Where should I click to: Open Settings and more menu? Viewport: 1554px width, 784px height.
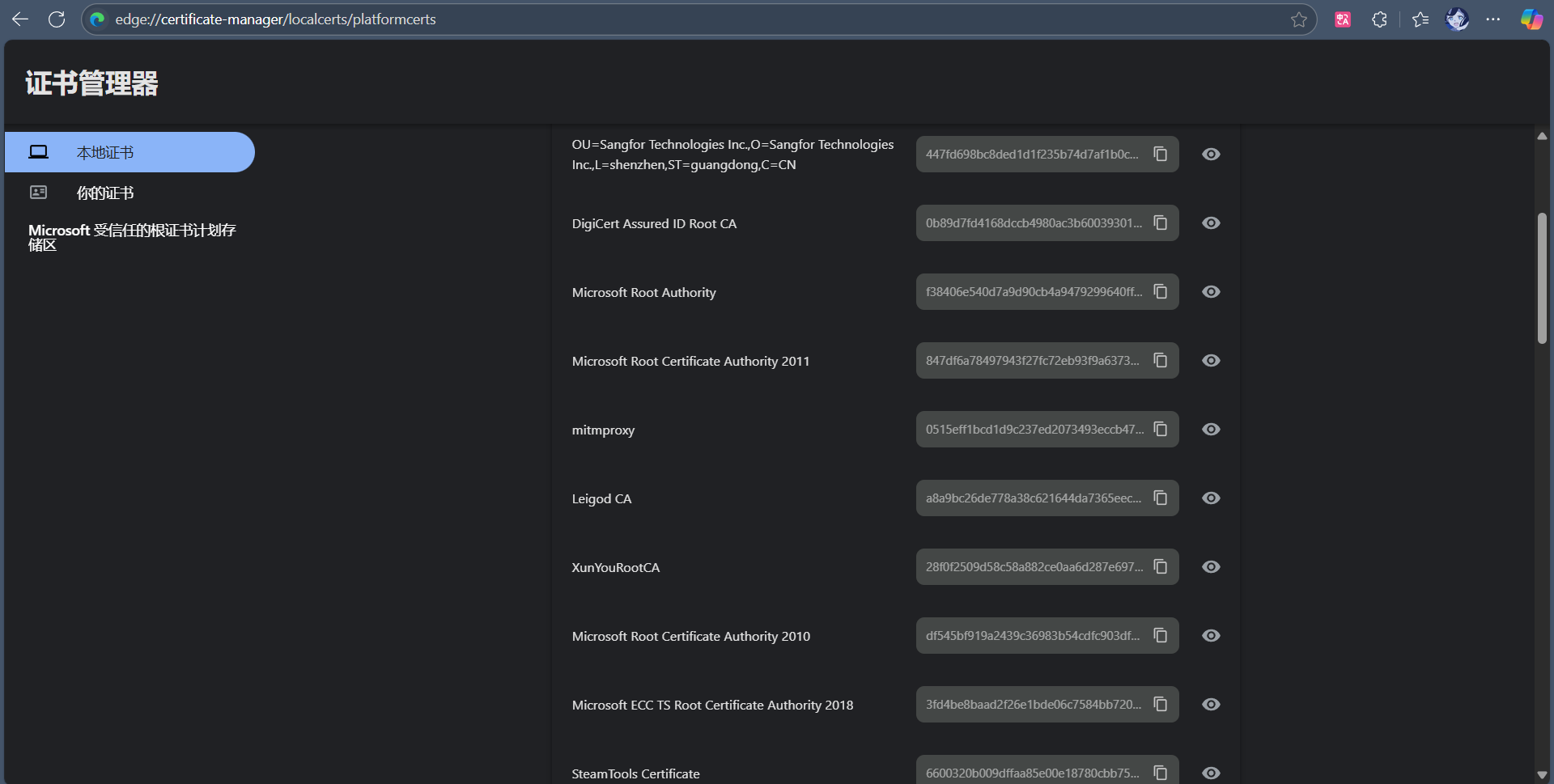1493,19
